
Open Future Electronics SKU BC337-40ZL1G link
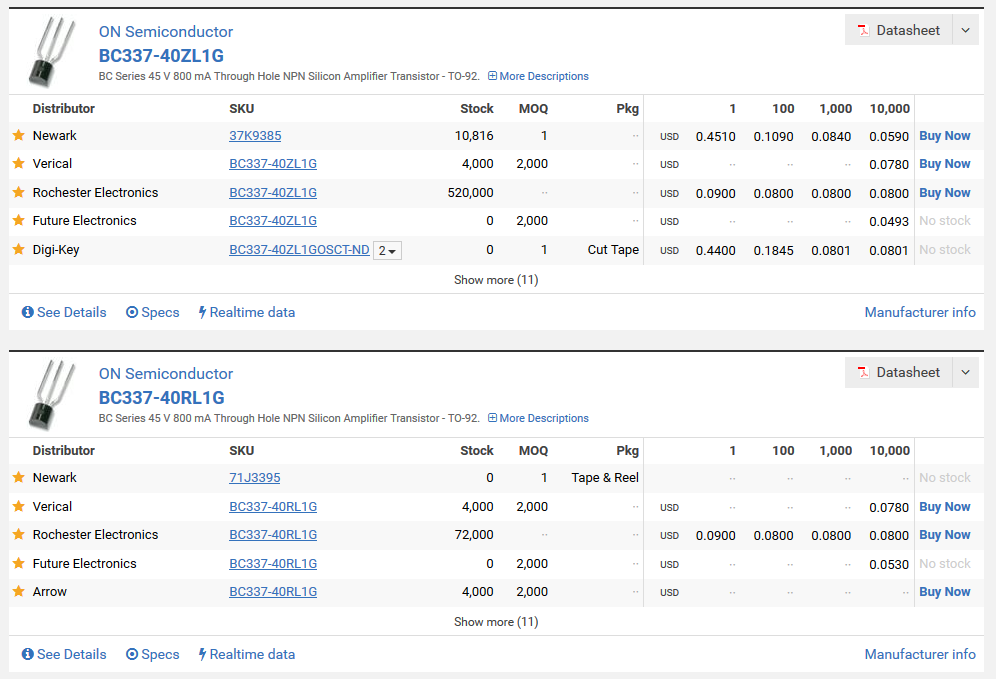point(273,220)
